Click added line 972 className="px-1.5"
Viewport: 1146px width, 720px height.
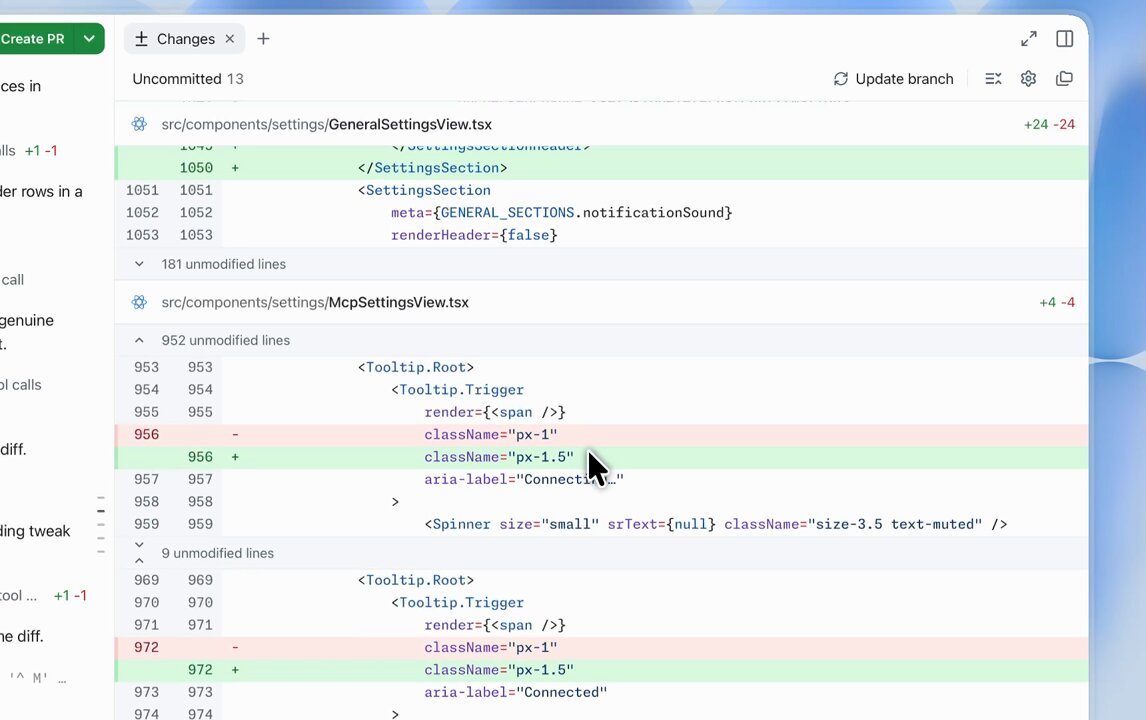click(x=601, y=670)
